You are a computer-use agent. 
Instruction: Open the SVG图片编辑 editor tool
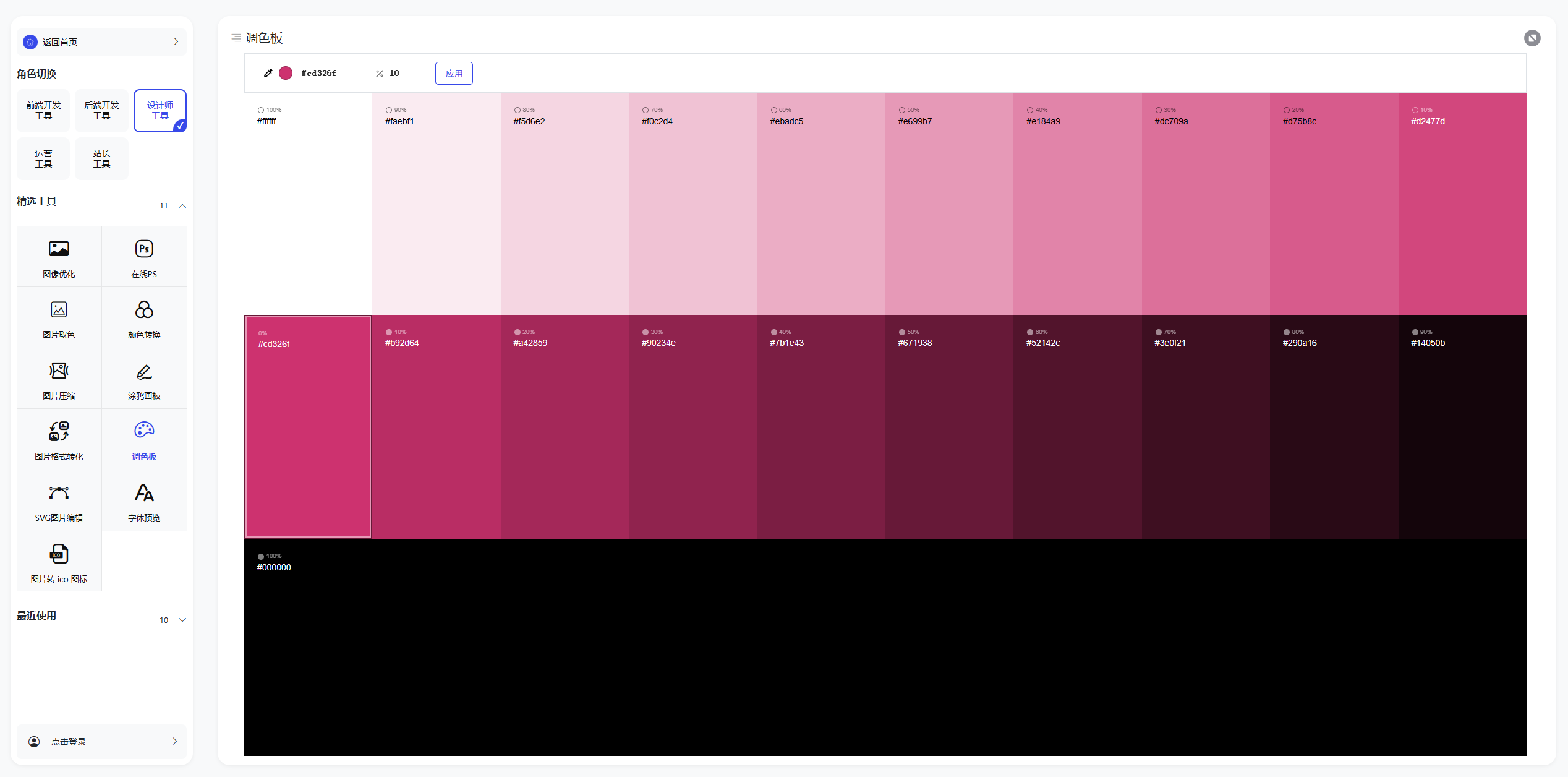click(59, 501)
